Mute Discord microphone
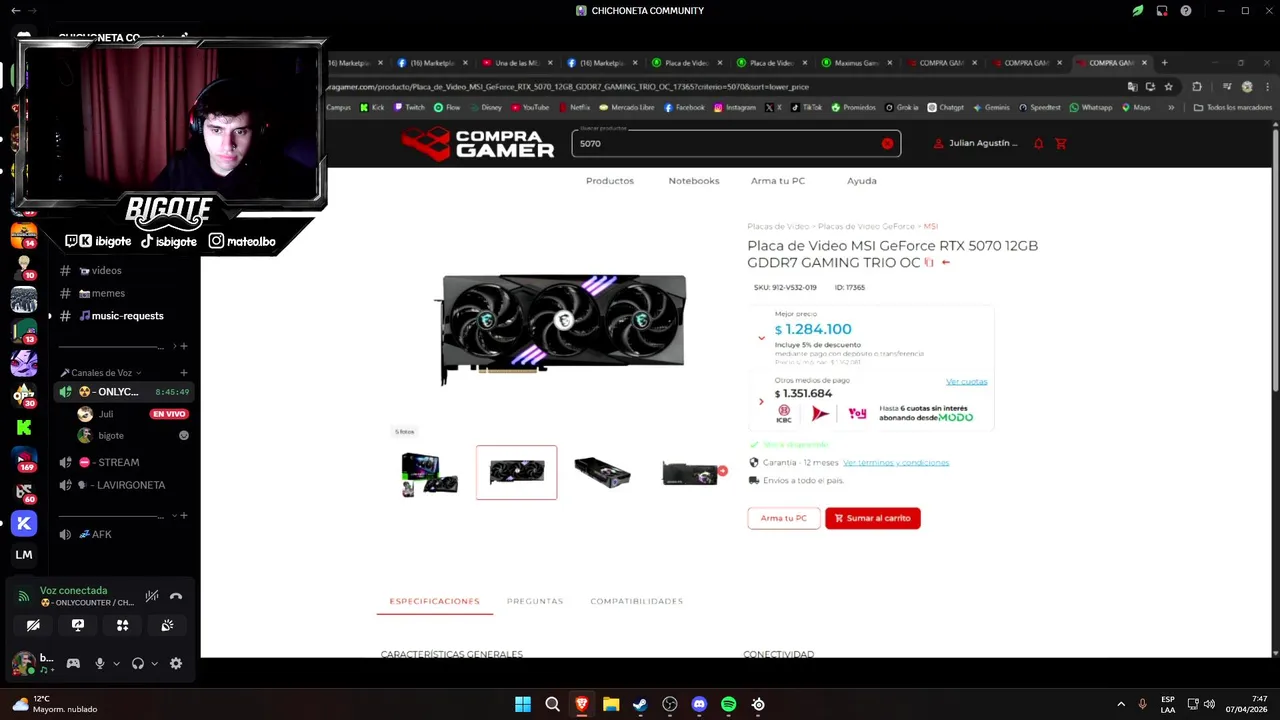Image resolution: width=1280 pixels, height=720 pixels. pos(99,663)
